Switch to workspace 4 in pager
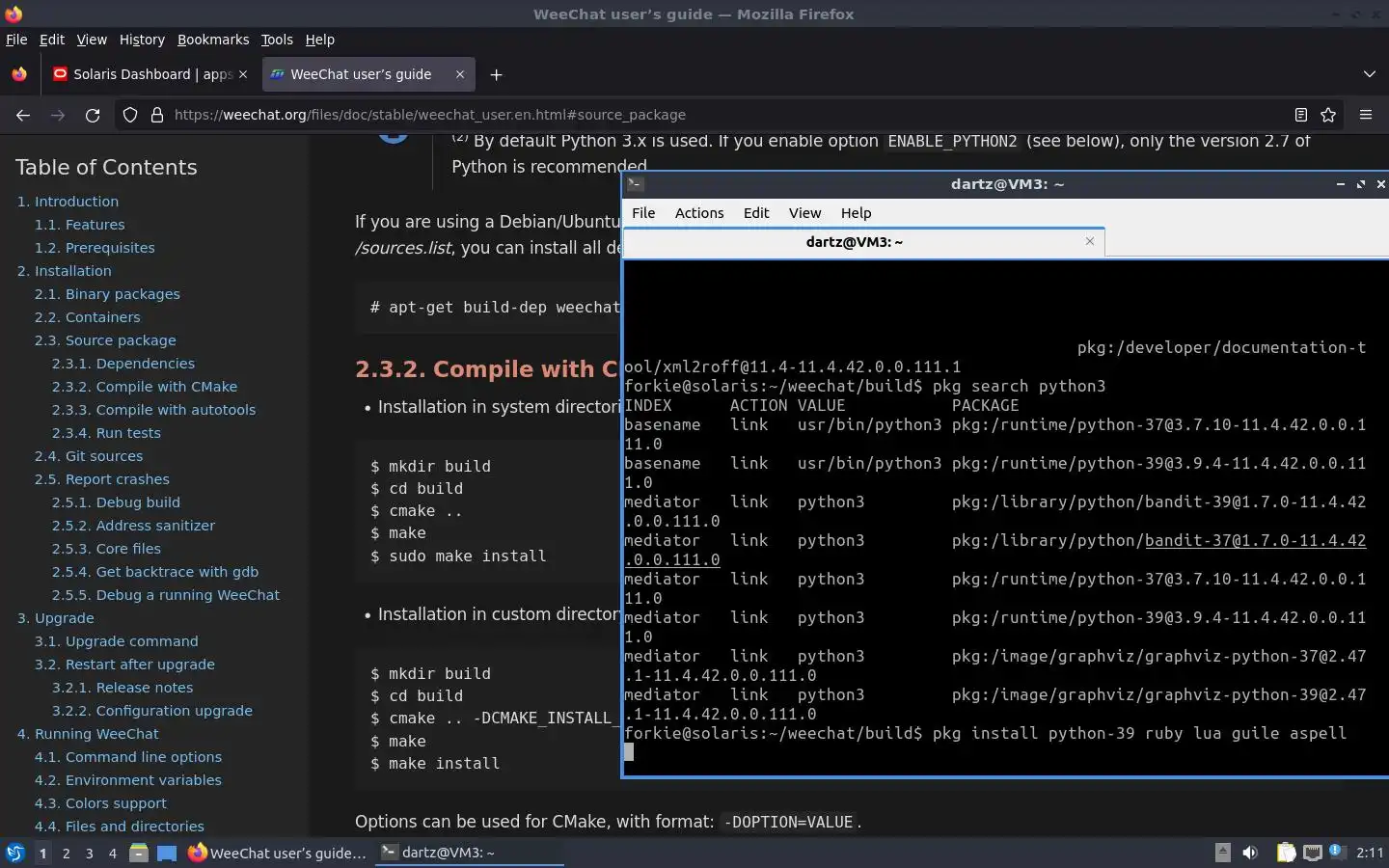Image resolution: width=1389 pixels, height=868 pixels. pos(113,853)
